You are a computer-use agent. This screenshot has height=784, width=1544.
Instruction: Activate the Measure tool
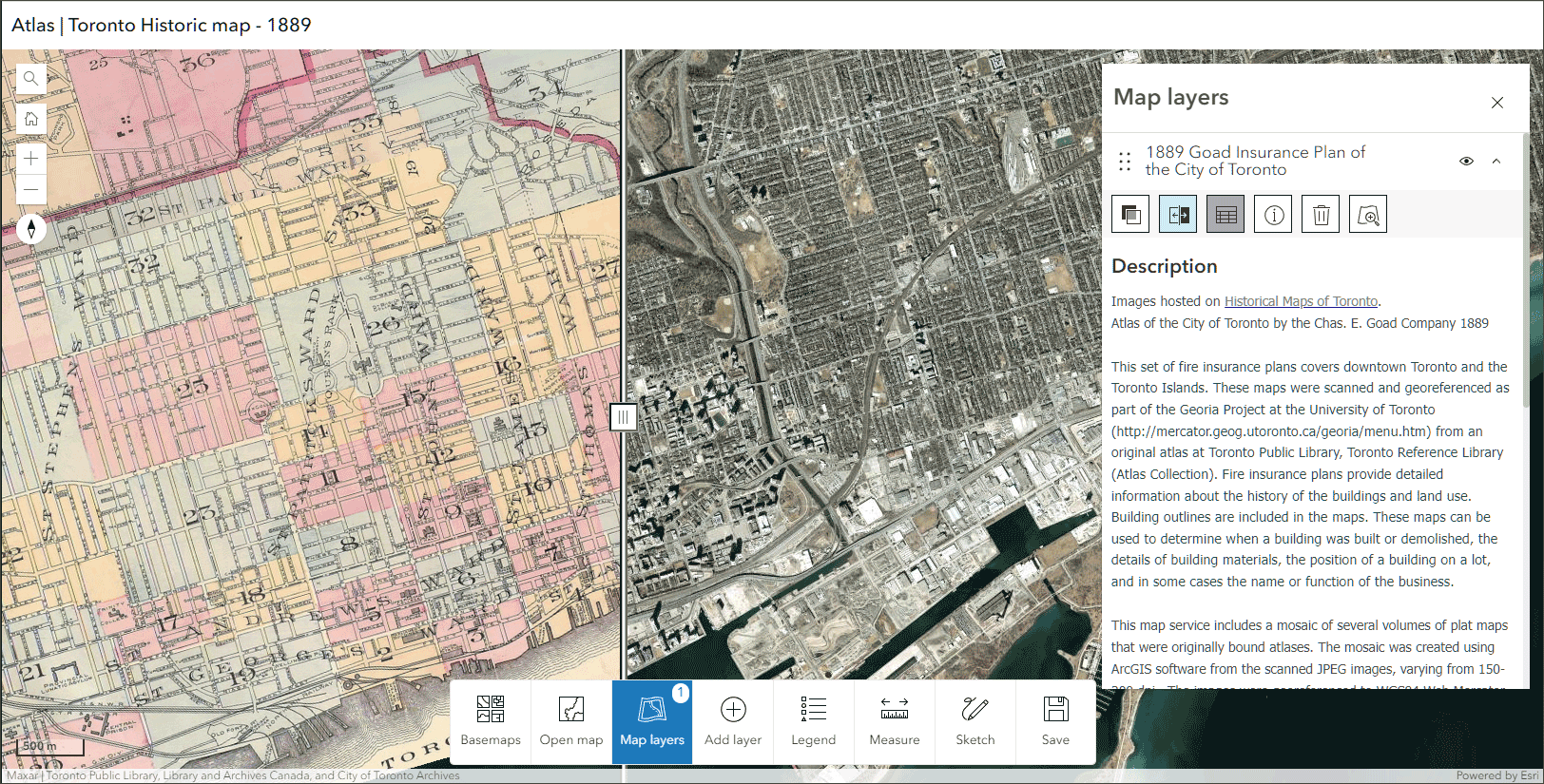click(895, 721)
